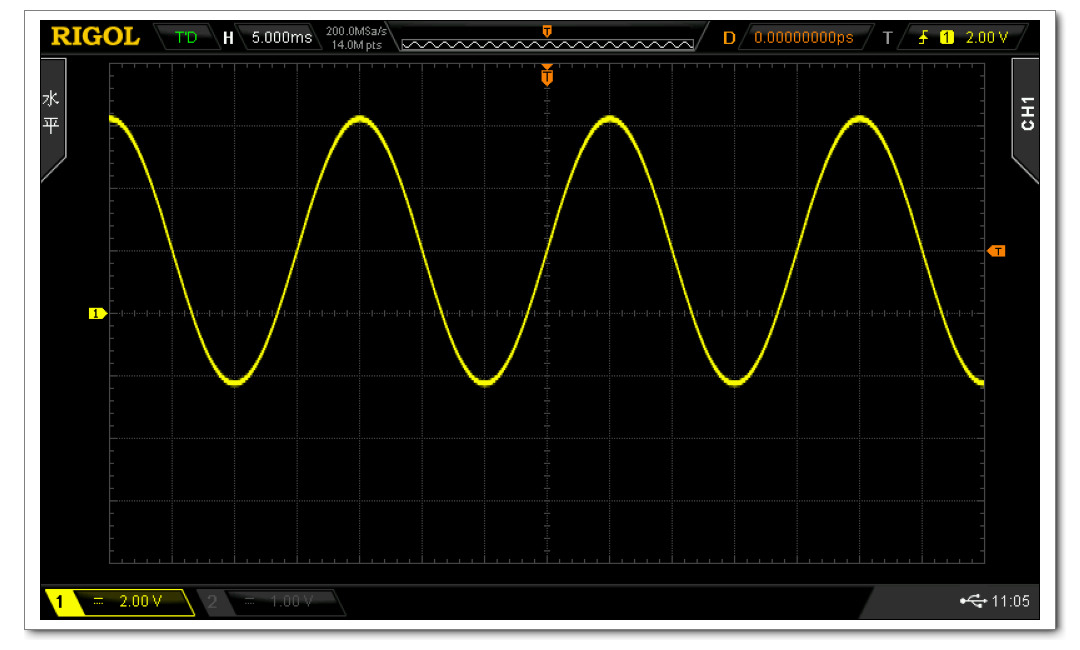
Task: Open the 水平 horizontal menu tab
Action: point(52,112)
